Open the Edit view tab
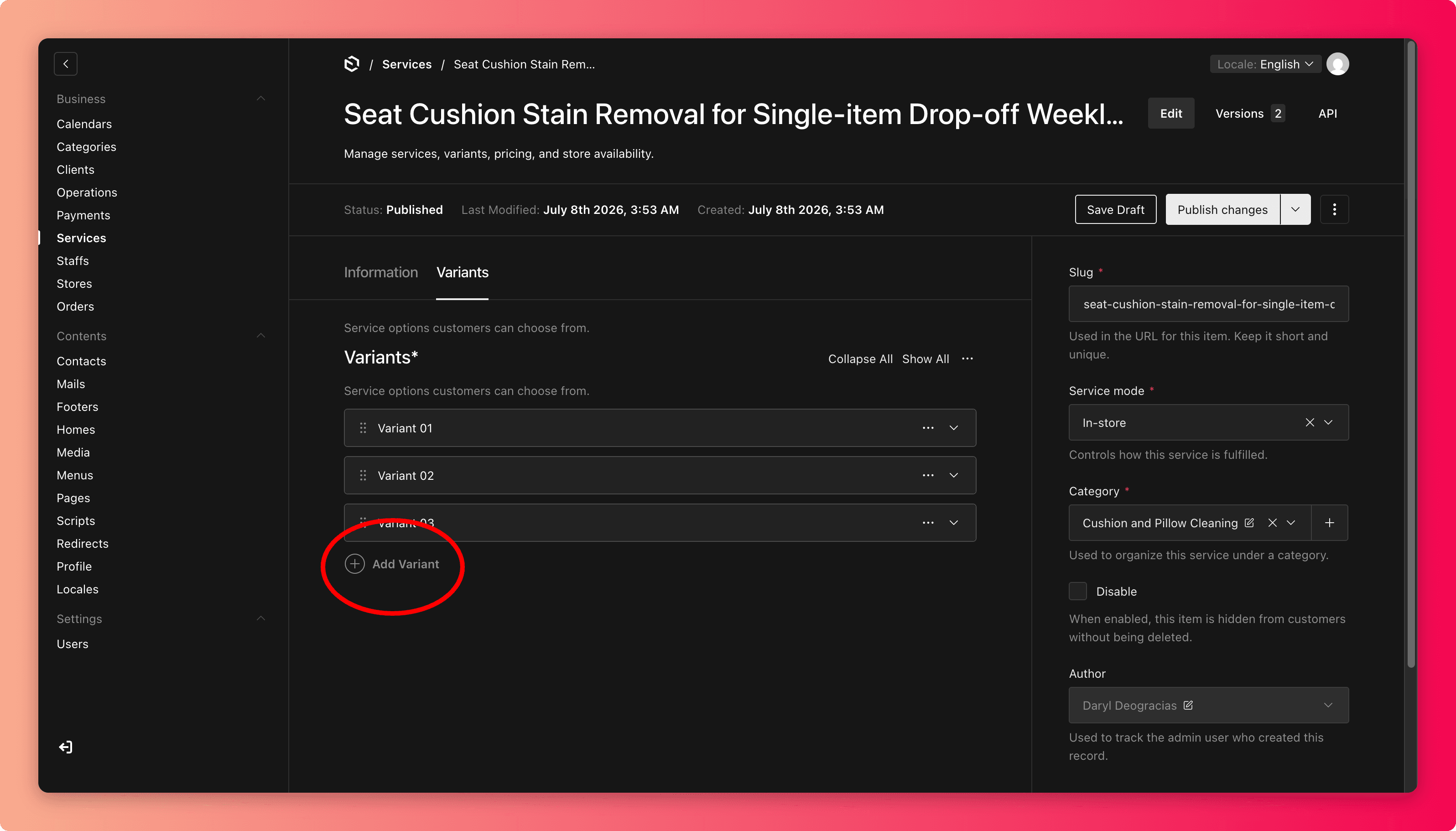Image resolution: width=1456 pixels, height=831 pixels. click(1170, 114)
